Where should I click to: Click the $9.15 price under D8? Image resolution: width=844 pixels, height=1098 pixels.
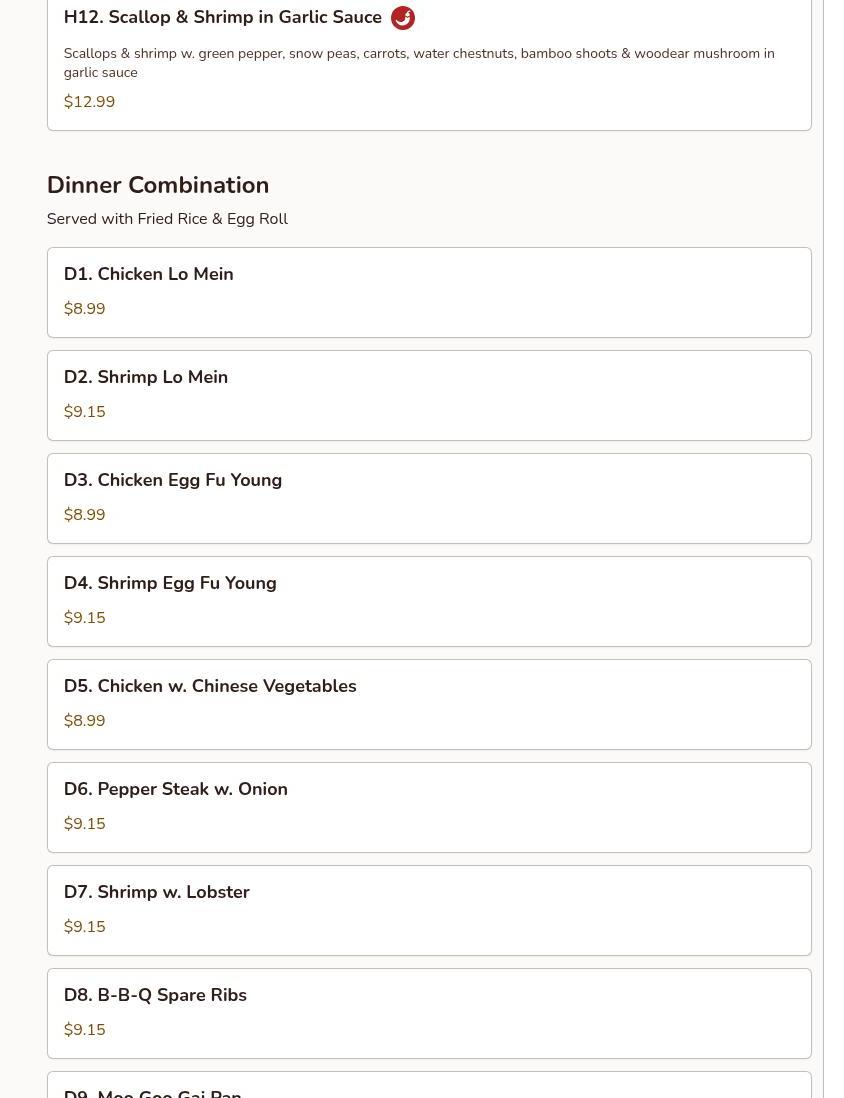click(x=84, y=1030)
